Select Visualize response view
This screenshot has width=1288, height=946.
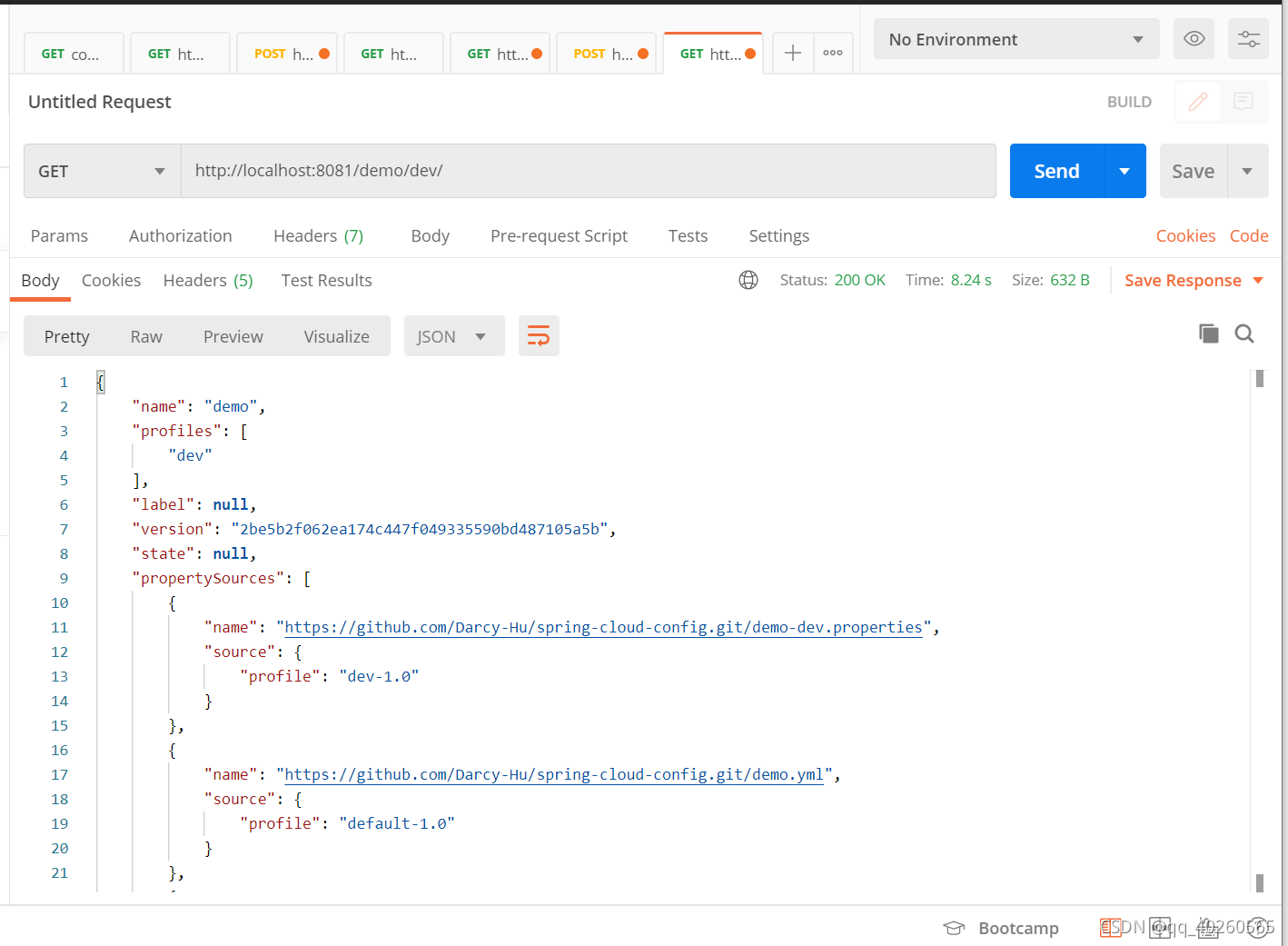pos(337,336)
